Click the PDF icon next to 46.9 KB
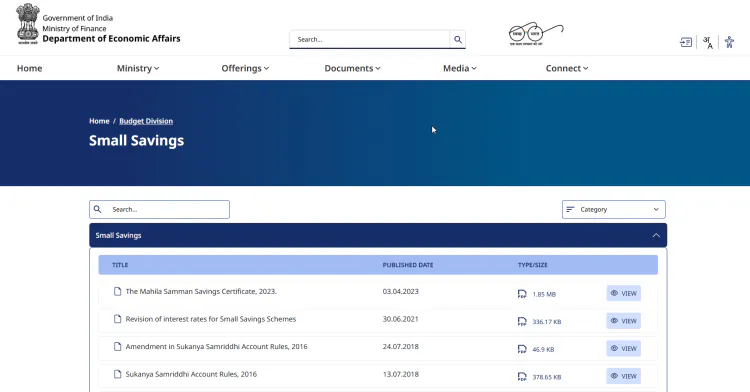This screenshot has width=750, height=392. pos(522,349)
